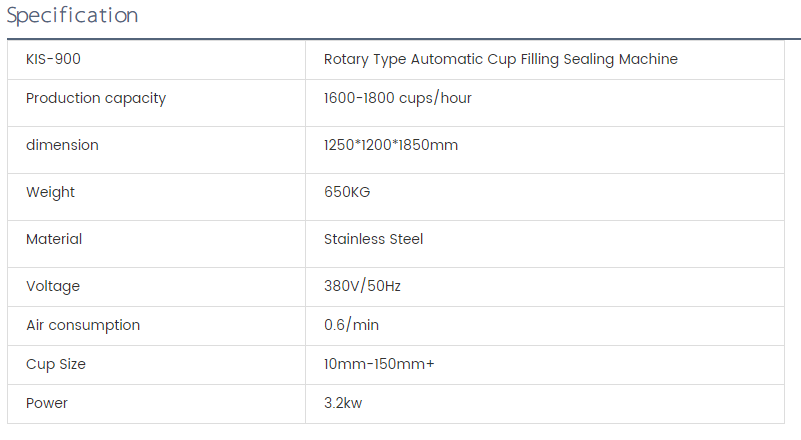This screenshot has height=440, width=801.
Task: Select the 1250*1200*1850mm dimension value
Action: point(391,145)
